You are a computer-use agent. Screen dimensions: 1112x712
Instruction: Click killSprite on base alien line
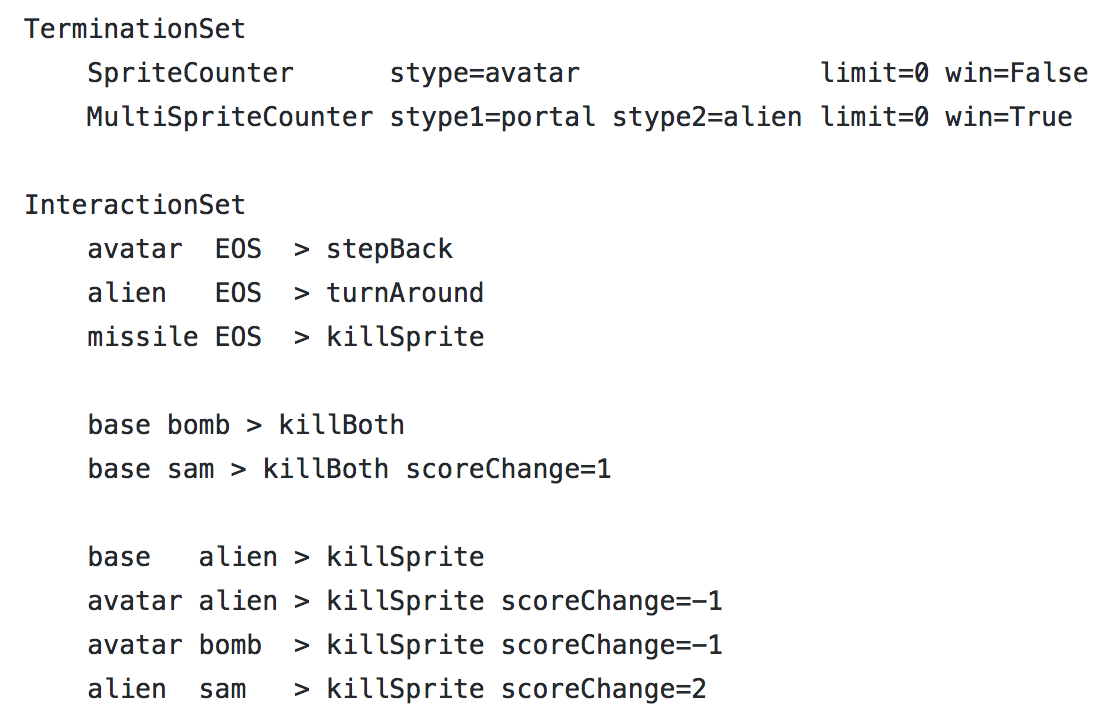click(x=405, y=557)
